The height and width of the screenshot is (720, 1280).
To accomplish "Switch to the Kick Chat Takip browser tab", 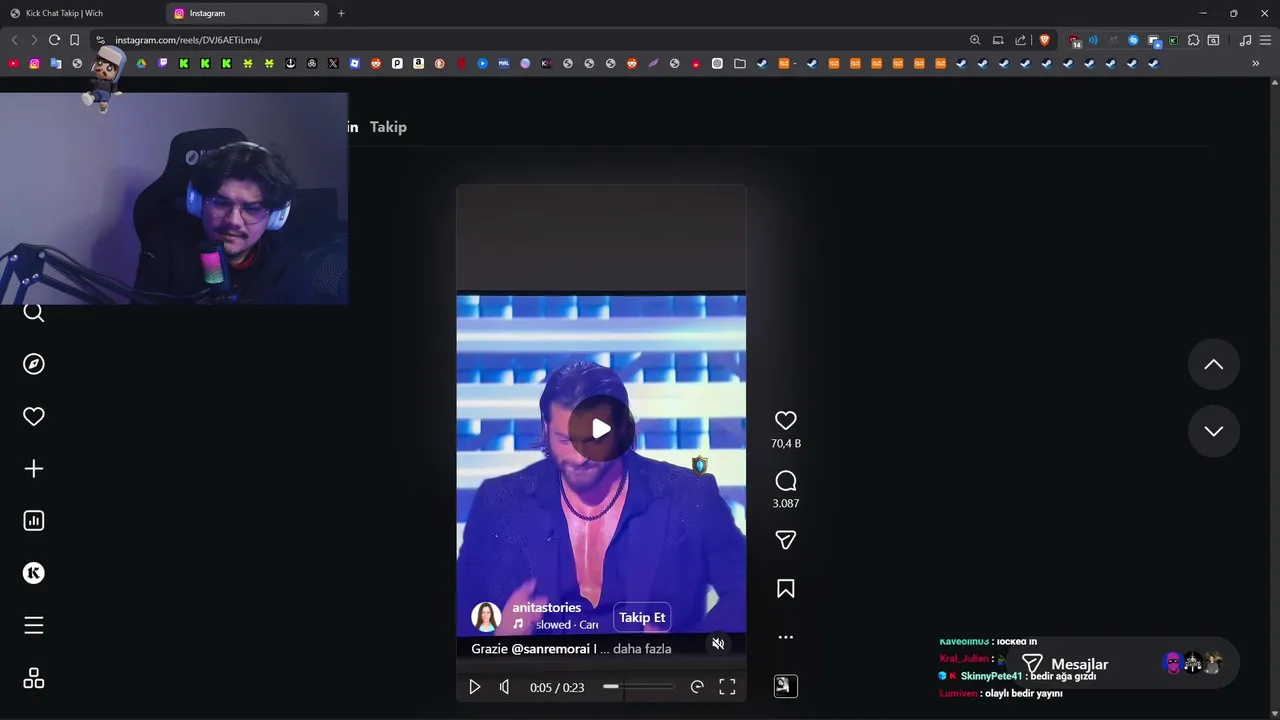I will click(x=82, y=13).
